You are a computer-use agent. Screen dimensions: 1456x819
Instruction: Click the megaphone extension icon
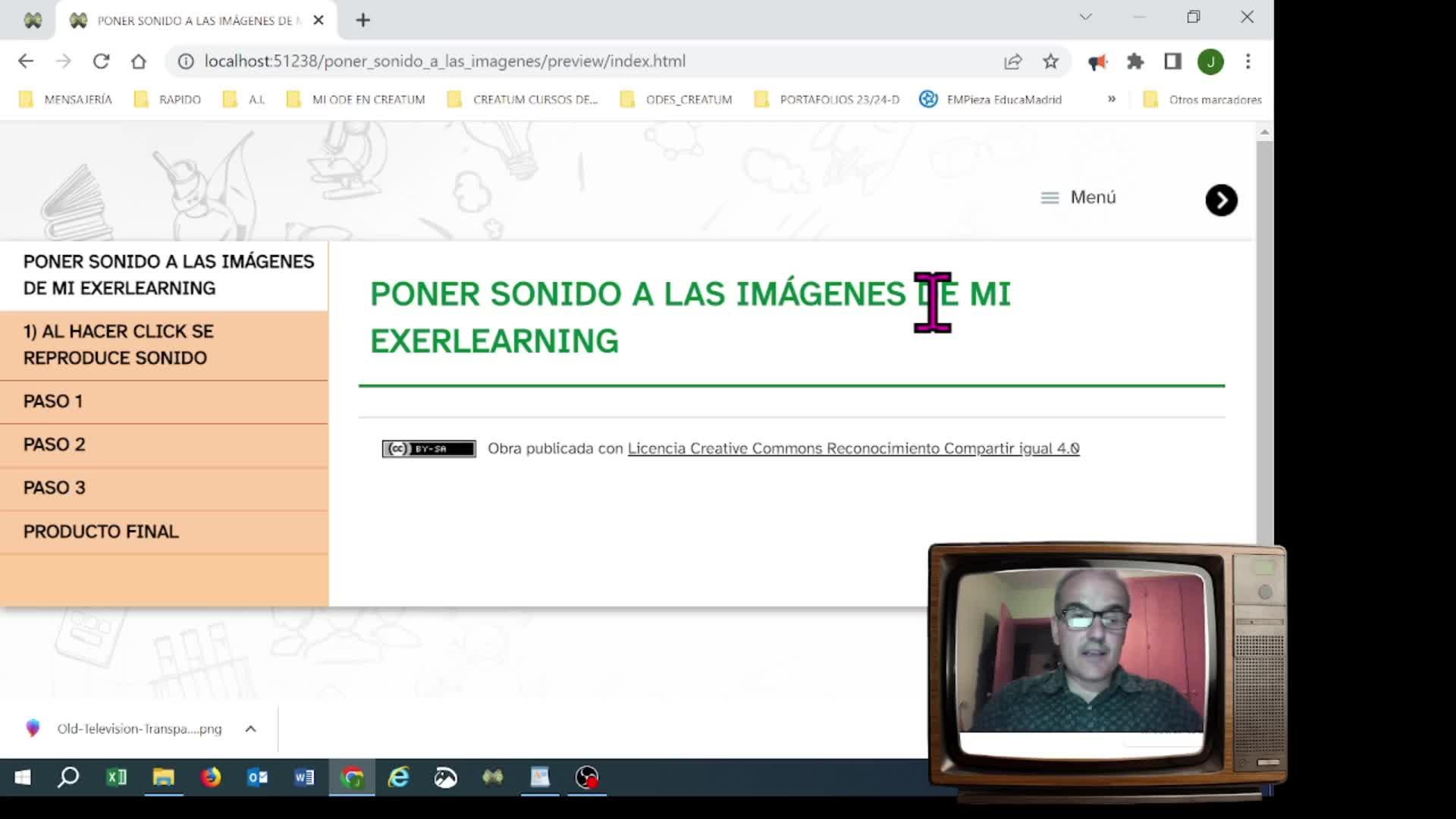pos(1097,61)
